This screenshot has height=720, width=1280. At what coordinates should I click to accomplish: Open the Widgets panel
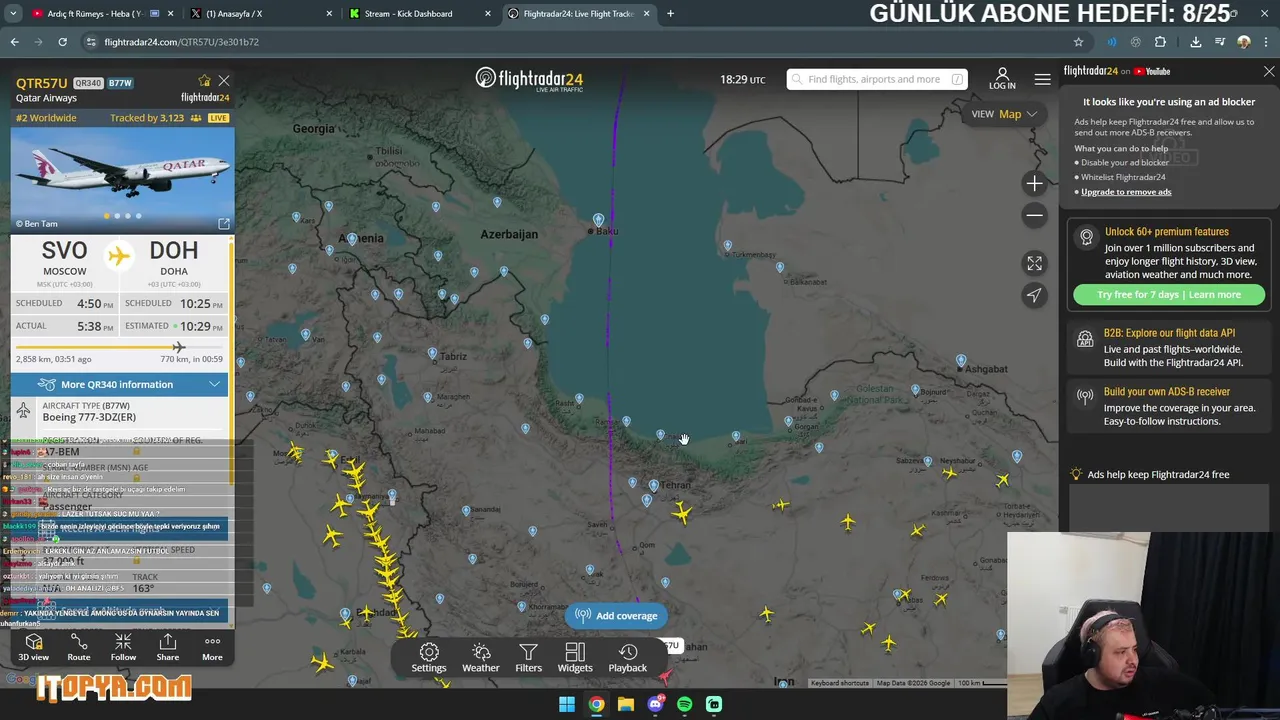pos(575,658)
